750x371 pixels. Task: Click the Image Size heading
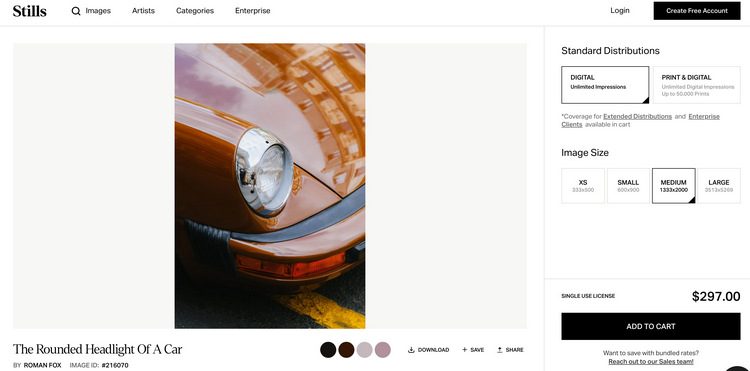tap(585, 153)
